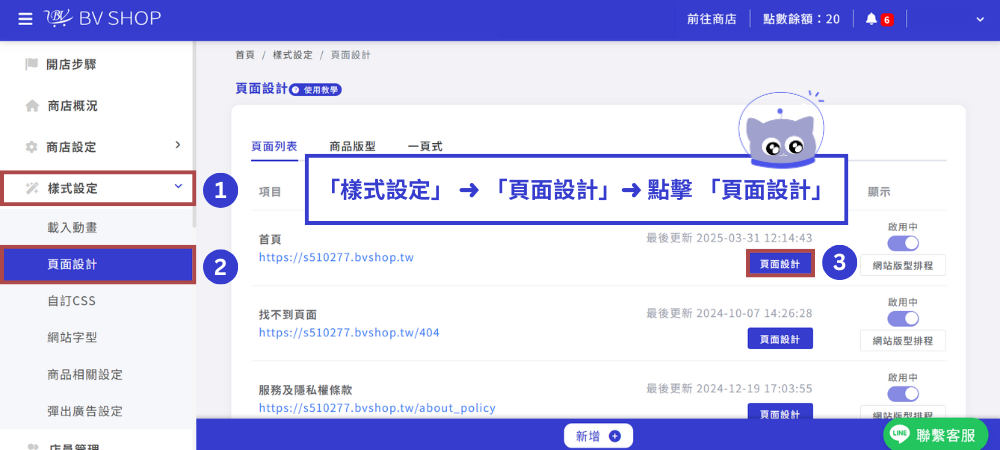Open the account dropdown arrow in header
This screenshot has width=1000, height=450.
click(x=980, y=20)
